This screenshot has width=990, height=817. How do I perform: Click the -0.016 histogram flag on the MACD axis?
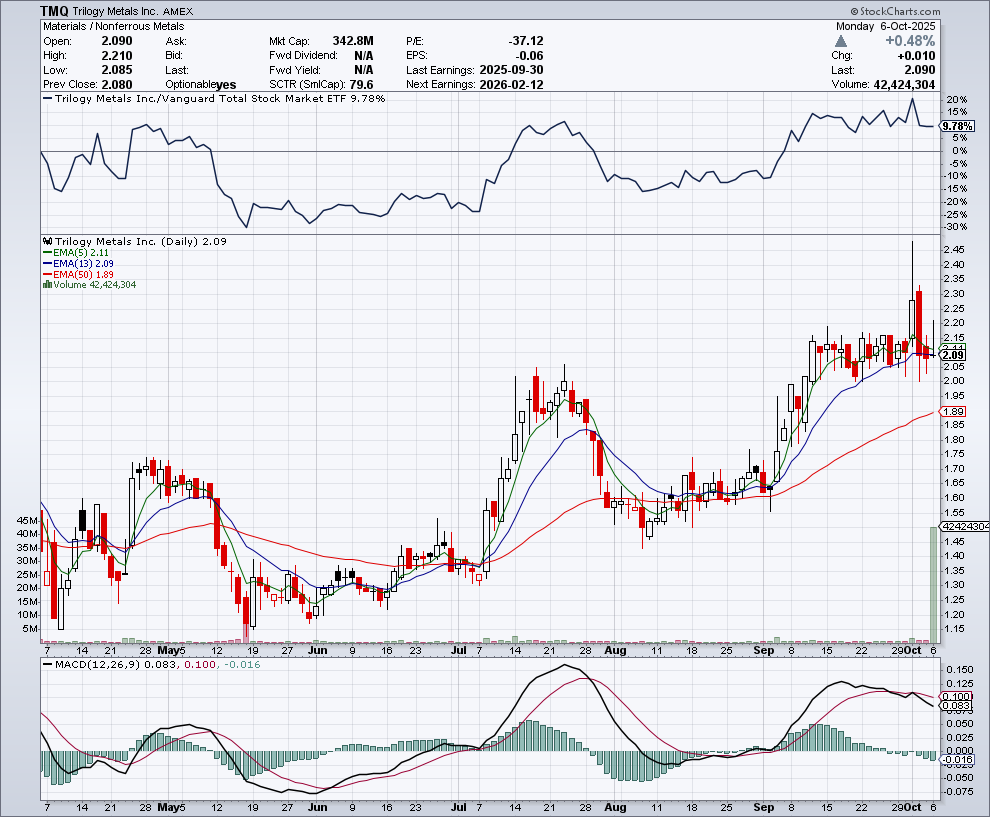tap(958, 760)
